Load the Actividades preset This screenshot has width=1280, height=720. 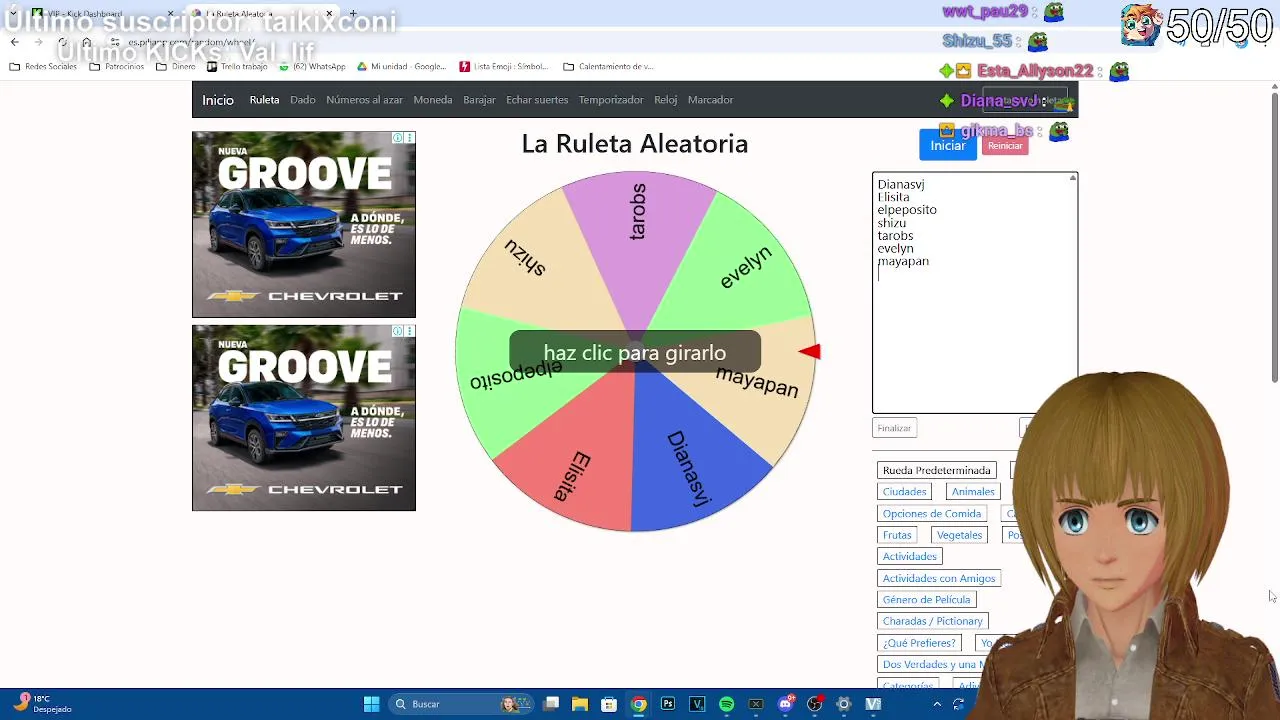tap(910, 557)
